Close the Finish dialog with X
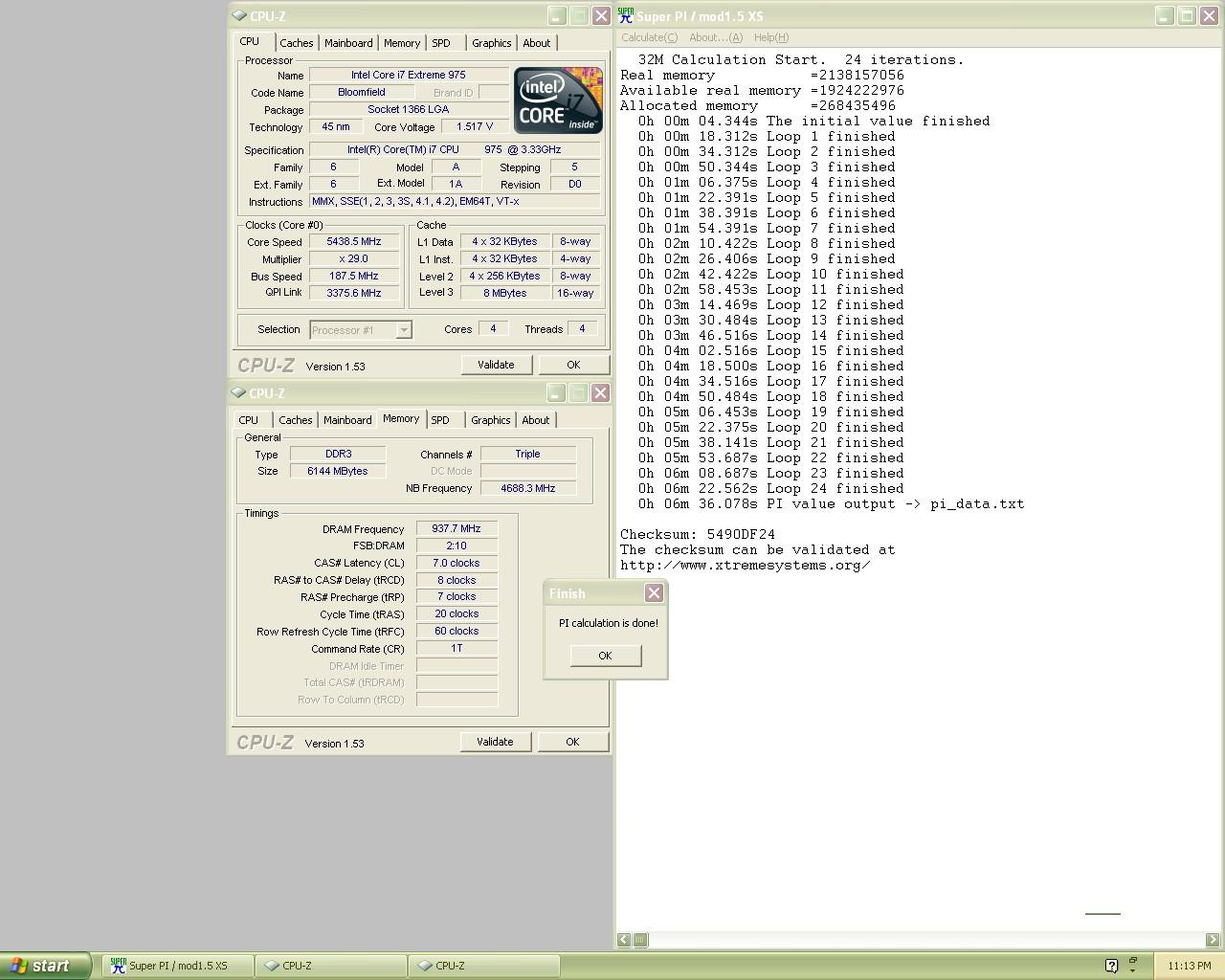The height and width of the screenshot is (980, 1225). pyautogui.click(x=654, y=593)
